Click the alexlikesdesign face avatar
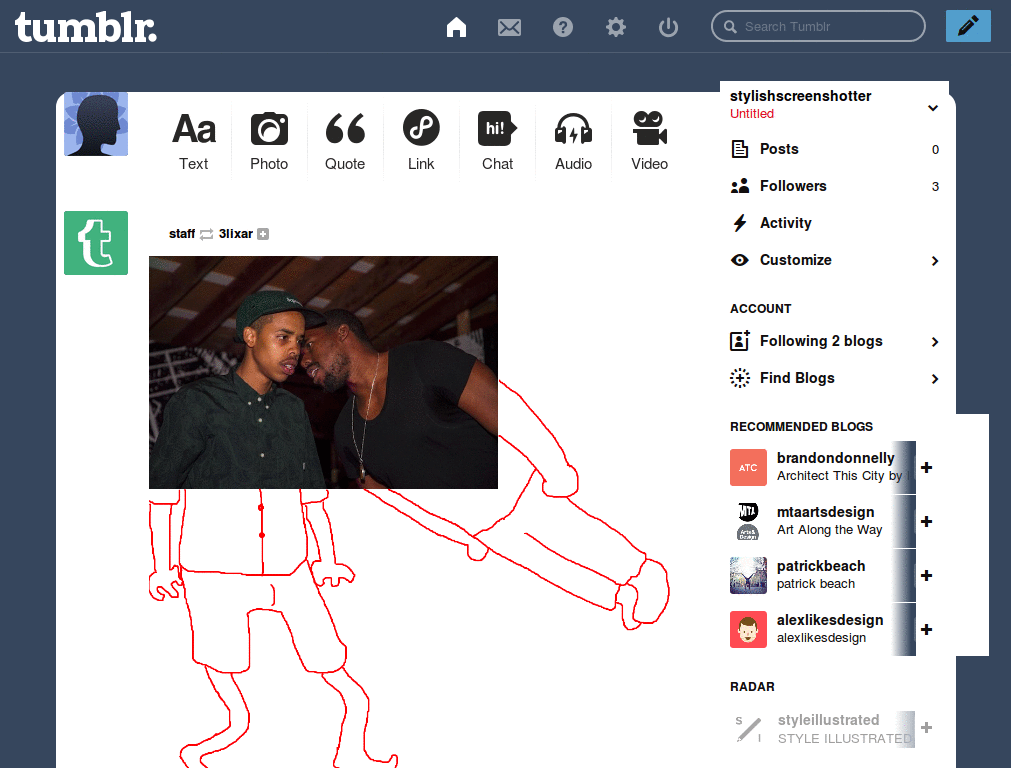The width and height of the screenshot is (1024, 768). [x=748, y=630]
